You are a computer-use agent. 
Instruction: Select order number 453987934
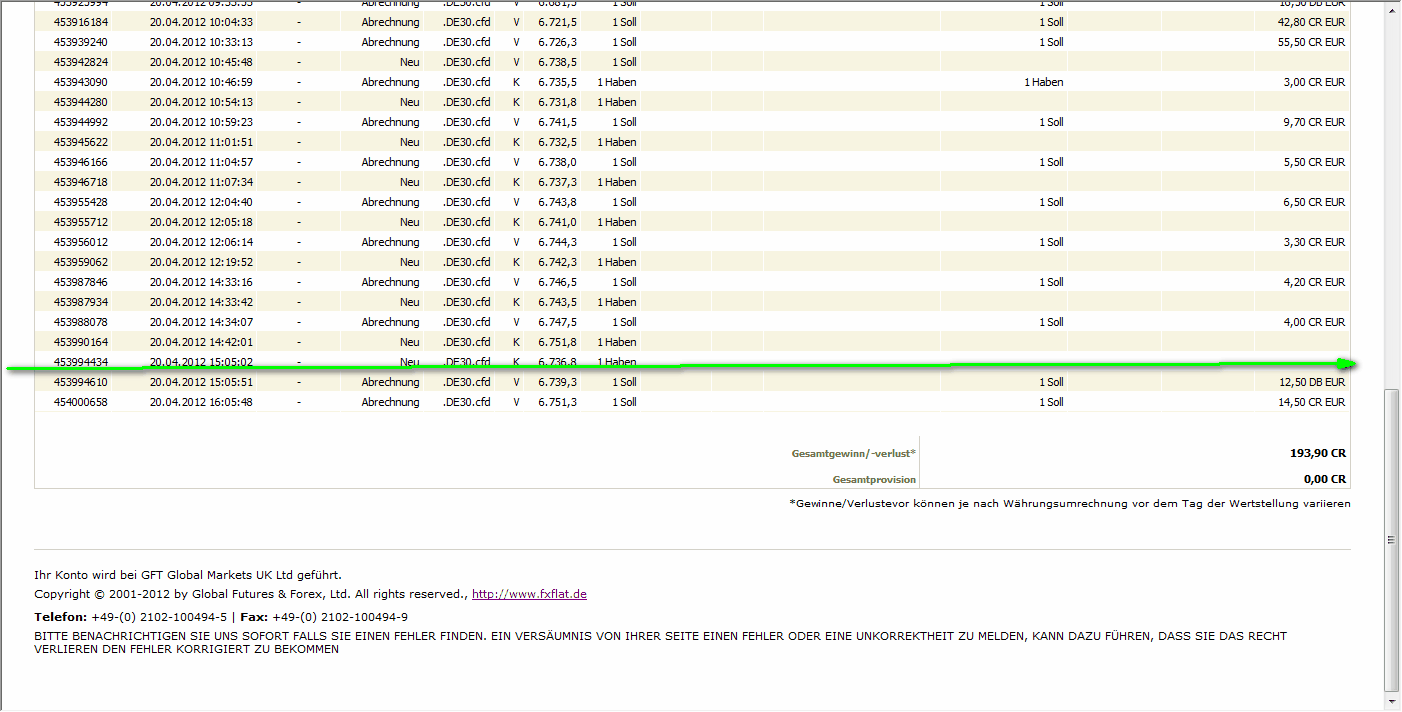81,302
